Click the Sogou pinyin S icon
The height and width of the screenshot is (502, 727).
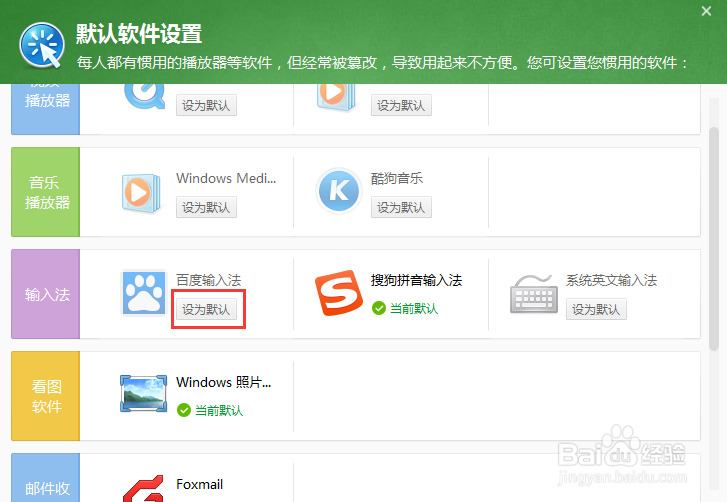coord(338,293)
